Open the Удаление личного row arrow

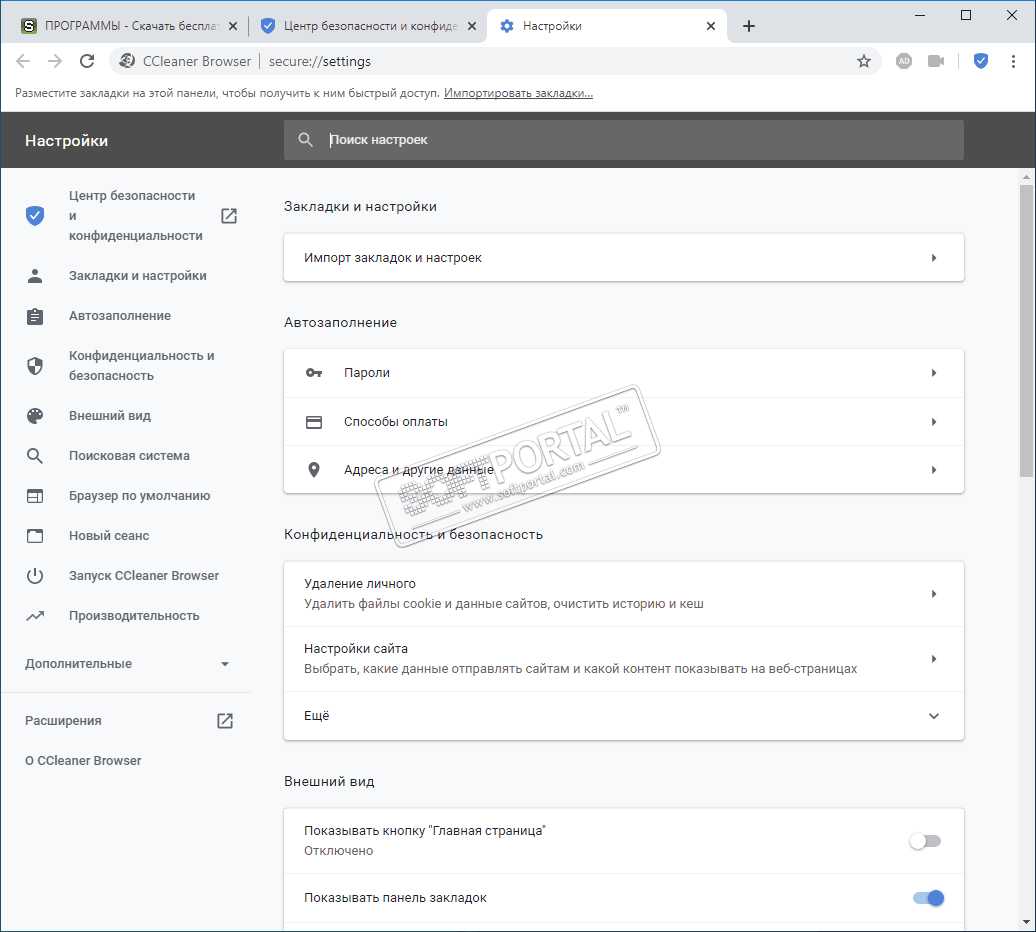(934, 594)
